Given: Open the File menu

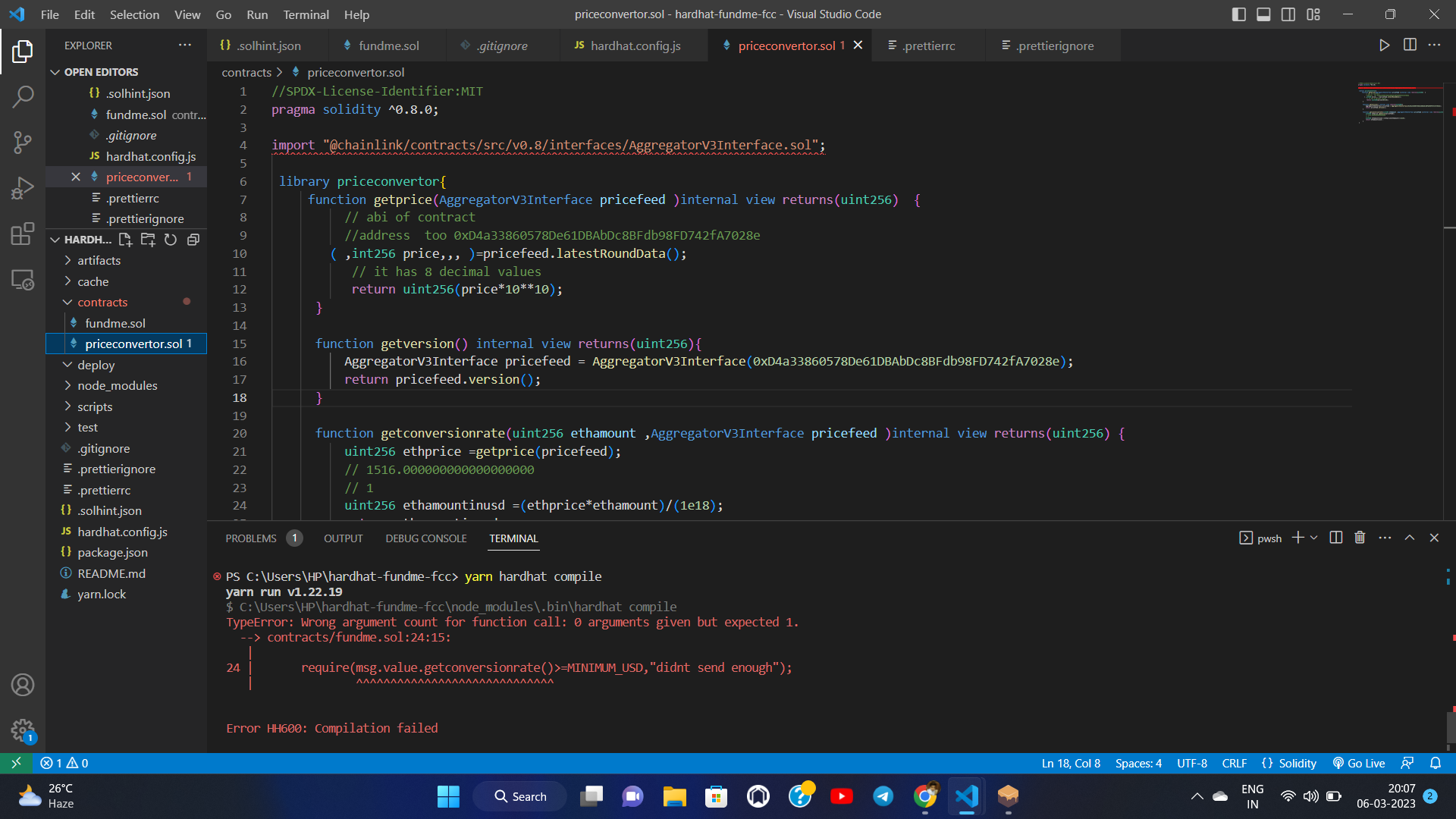Looking at the screenshot, I should pyautogui.click(x=50, y=14).
